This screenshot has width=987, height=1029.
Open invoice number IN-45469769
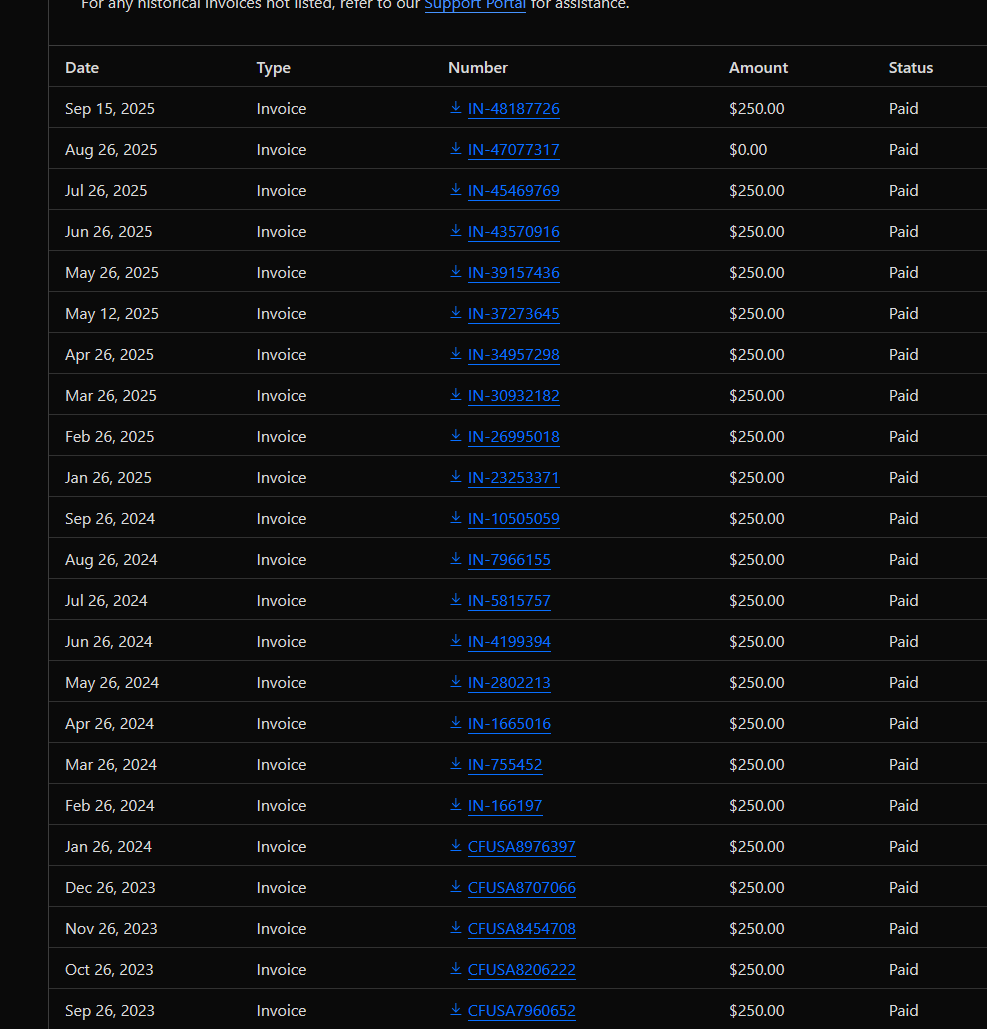[x=514, y=191]
